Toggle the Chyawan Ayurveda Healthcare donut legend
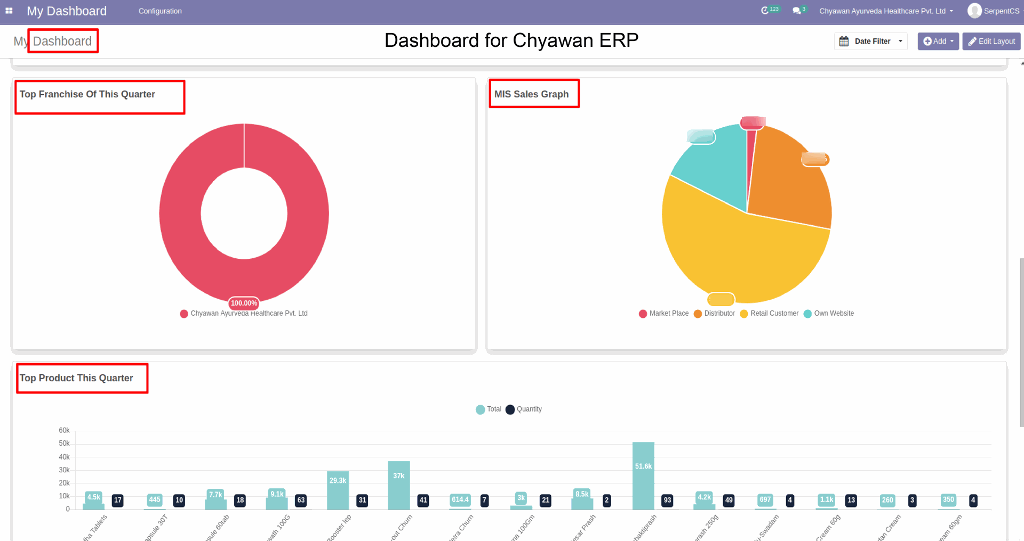 pos(244,314)
